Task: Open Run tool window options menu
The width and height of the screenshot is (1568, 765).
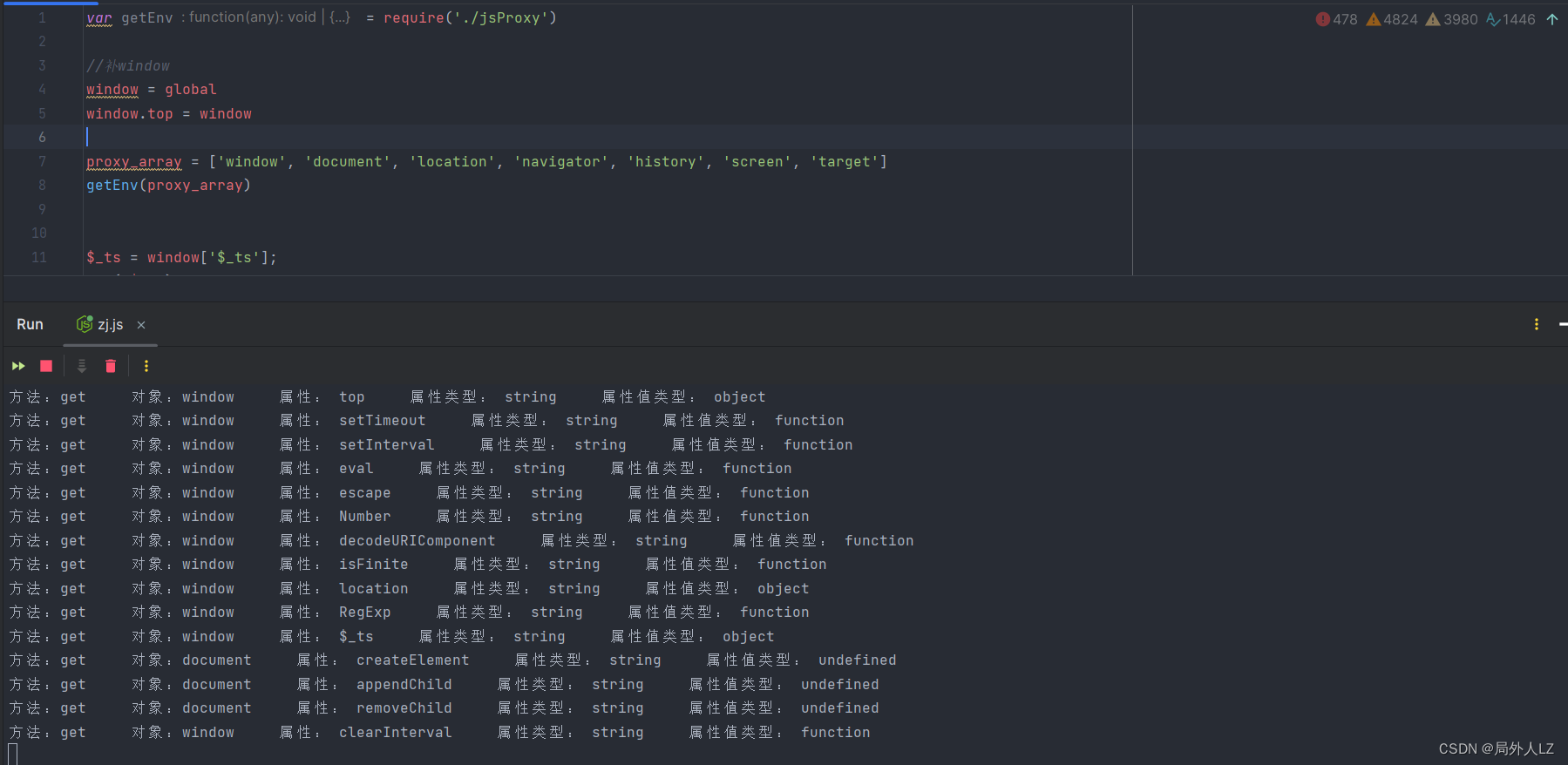Action: (x=1536, y=324)
